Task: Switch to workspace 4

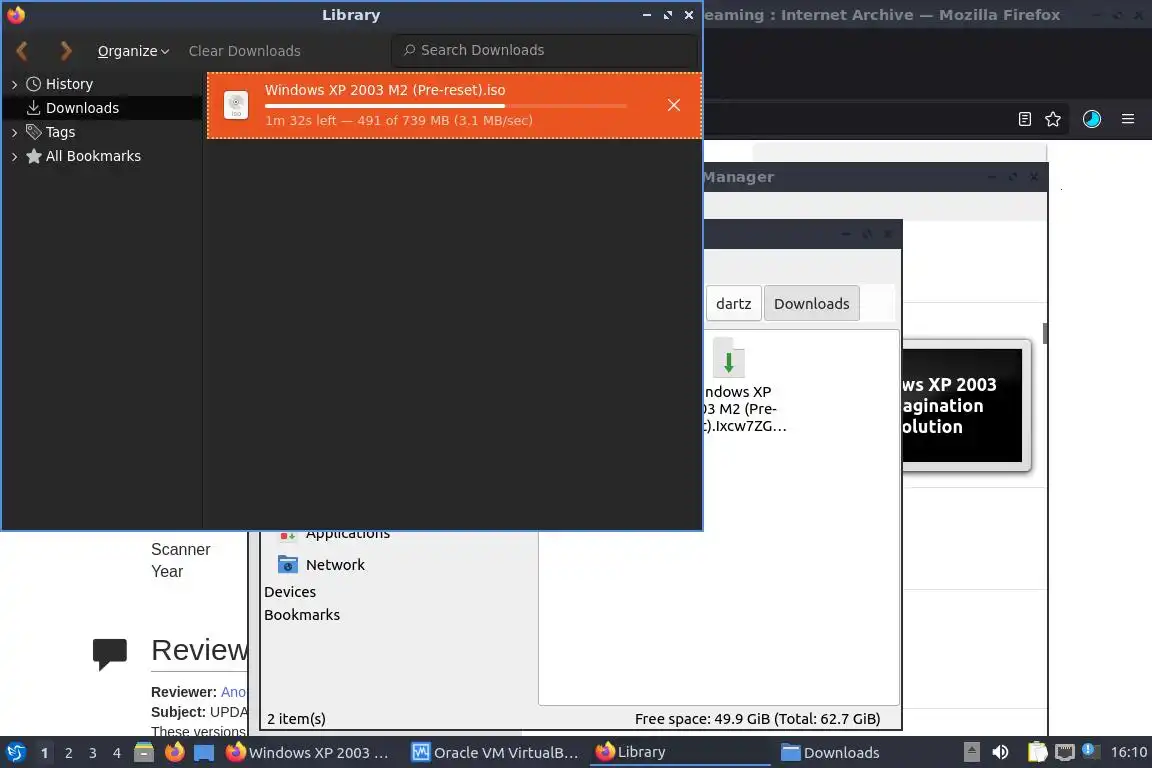Action: pos(117,753)
